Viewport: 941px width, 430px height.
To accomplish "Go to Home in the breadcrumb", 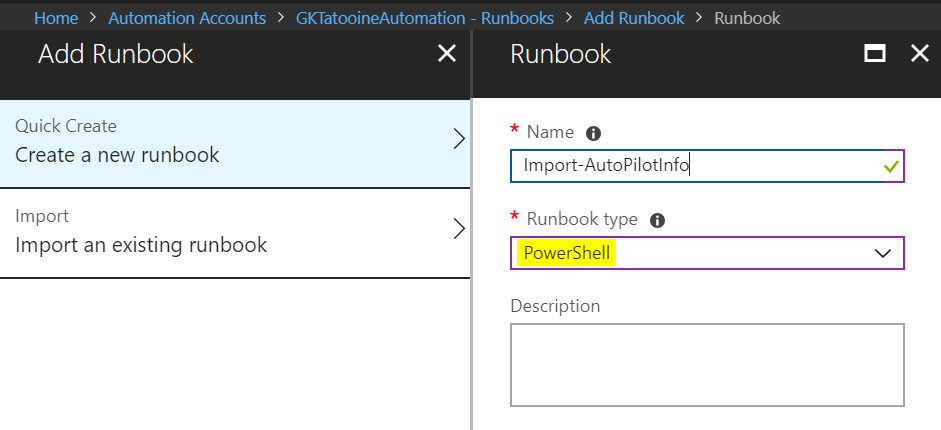I will [x=56, y=18].
